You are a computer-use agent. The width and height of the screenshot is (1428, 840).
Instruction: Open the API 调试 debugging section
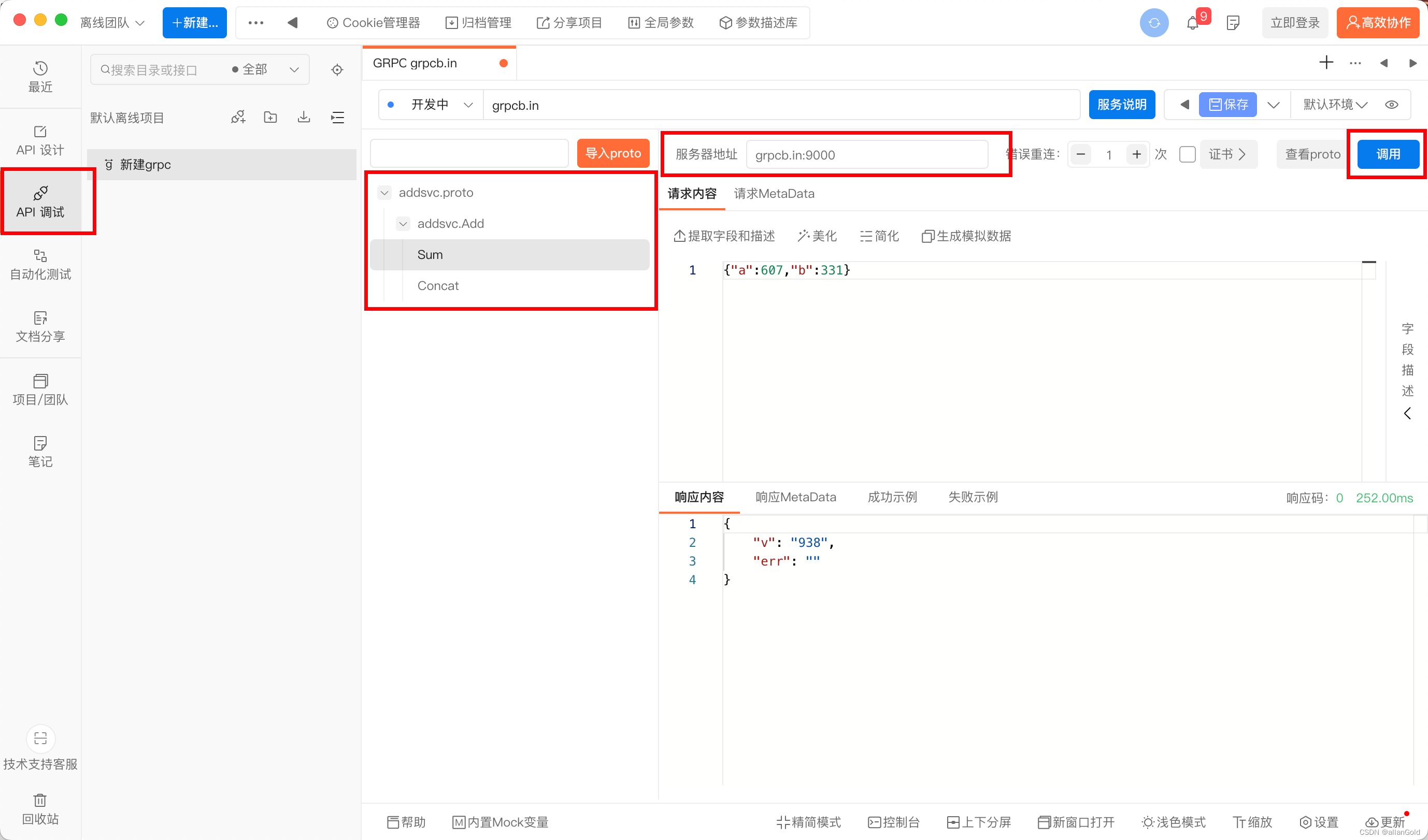point(40,202)
